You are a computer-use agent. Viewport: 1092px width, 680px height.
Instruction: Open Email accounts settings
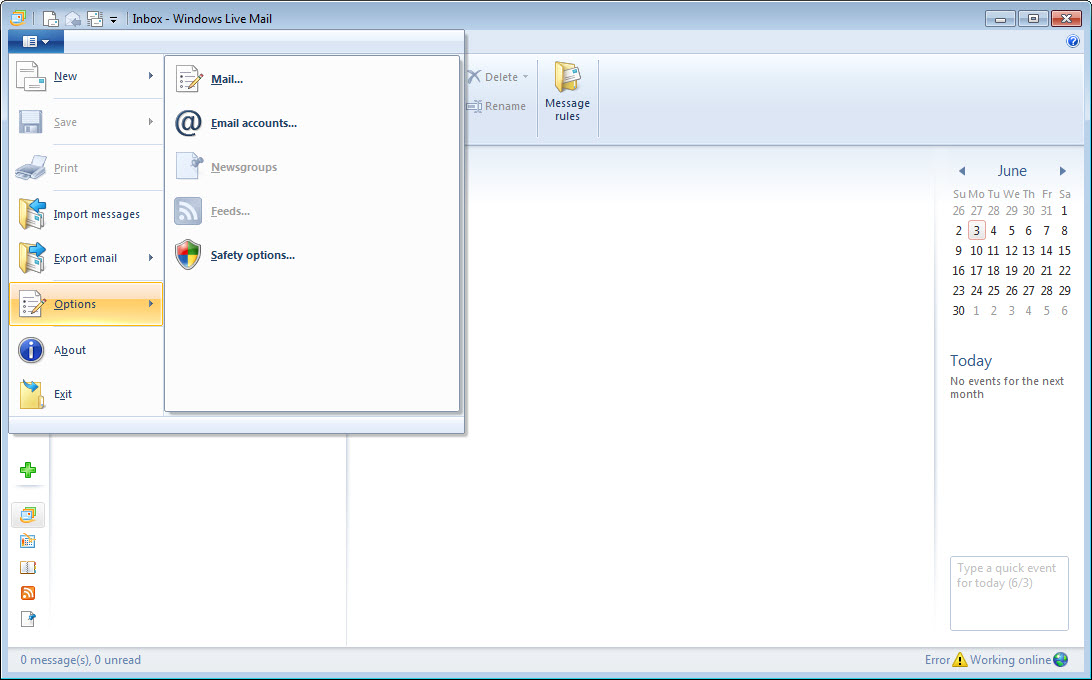pyautogui.click(x=253, y=123)
